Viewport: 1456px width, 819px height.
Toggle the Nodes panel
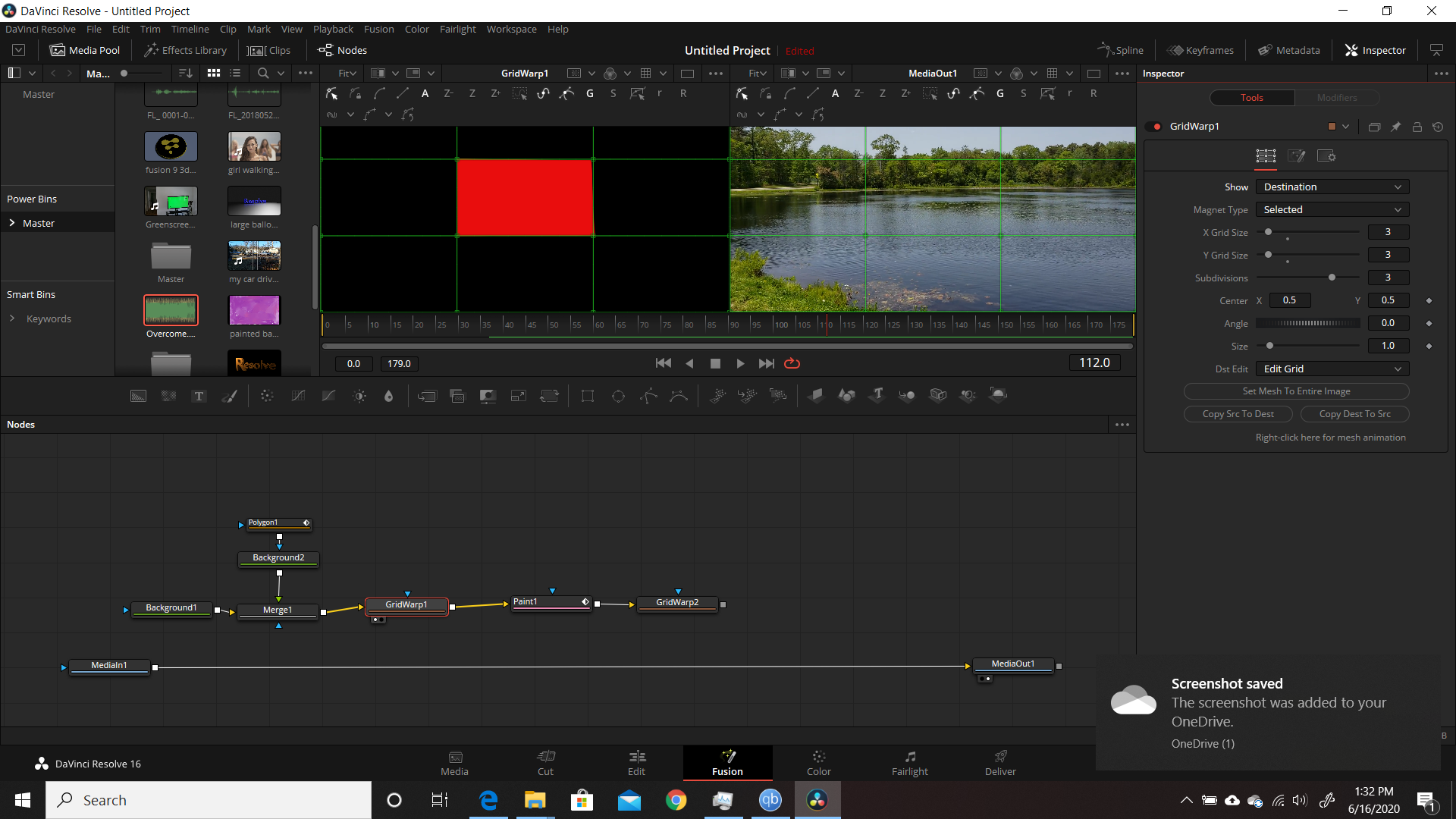342,50
